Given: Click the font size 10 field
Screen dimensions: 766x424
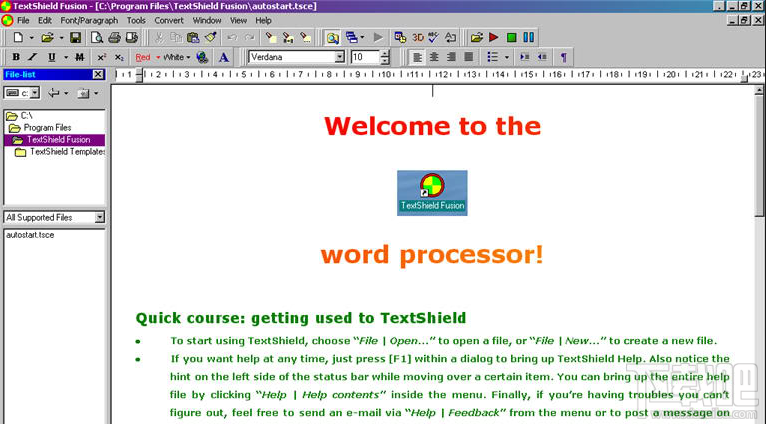Looking at the screenshot, I should click(365, 57).
